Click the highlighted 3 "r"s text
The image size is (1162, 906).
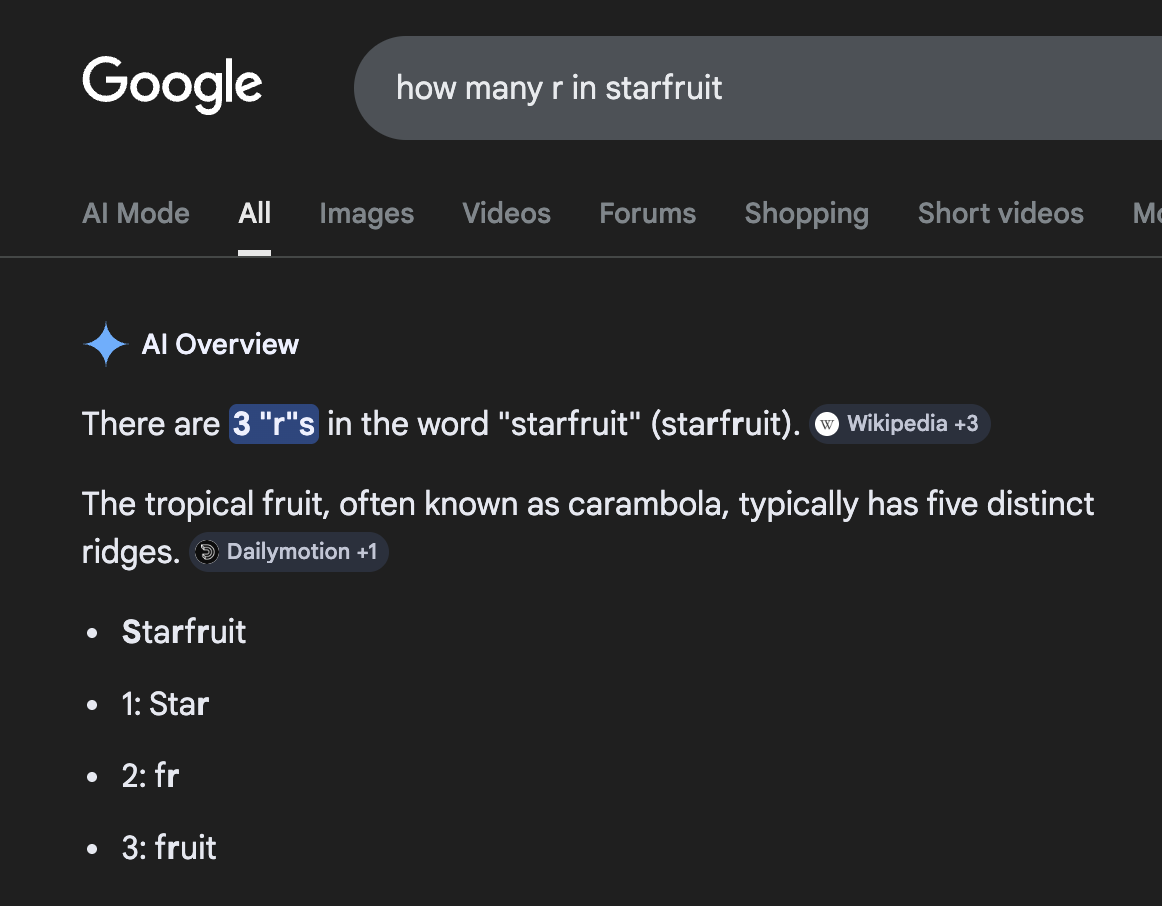coord(274,424)
